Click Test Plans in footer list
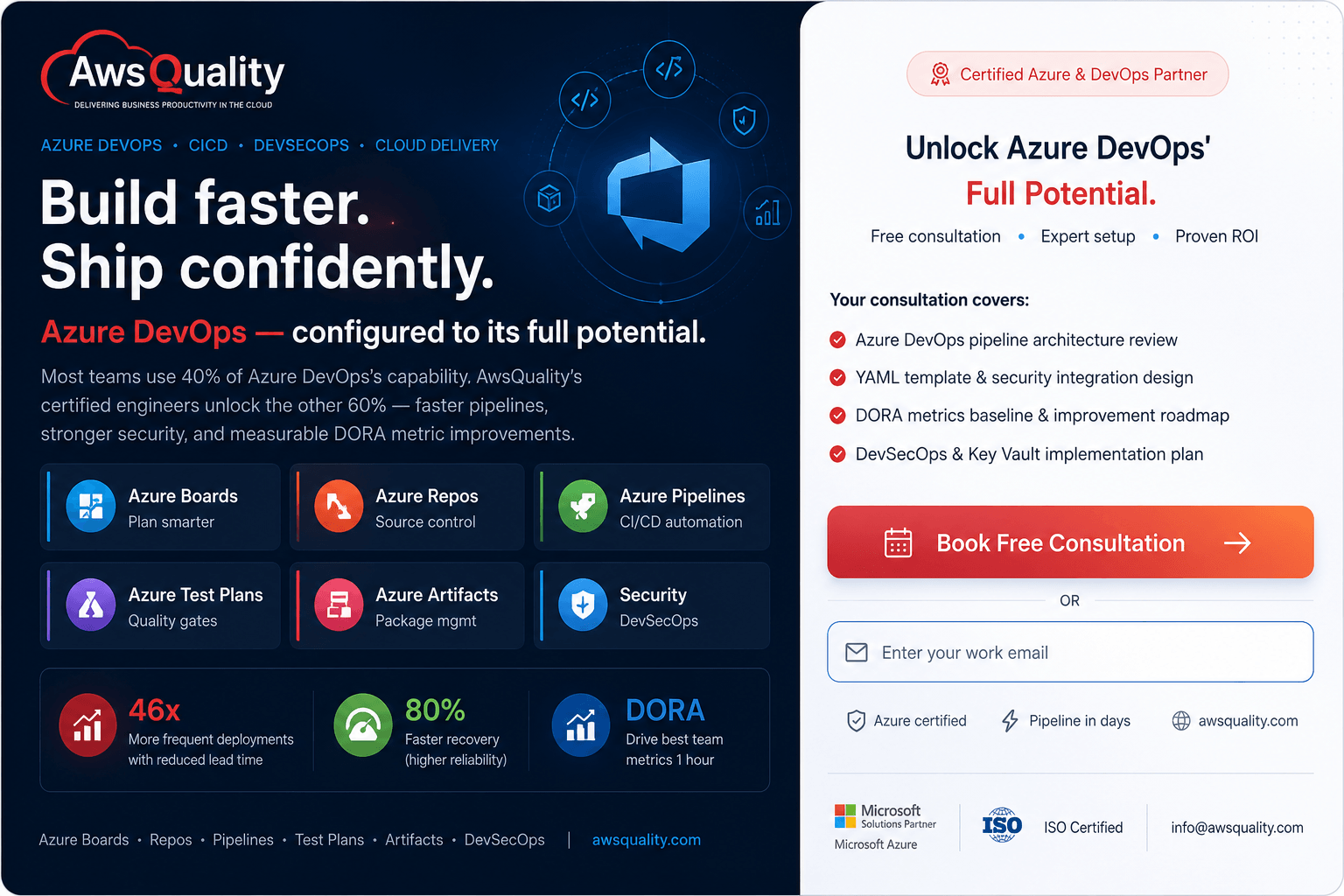 tap(329, 840)
